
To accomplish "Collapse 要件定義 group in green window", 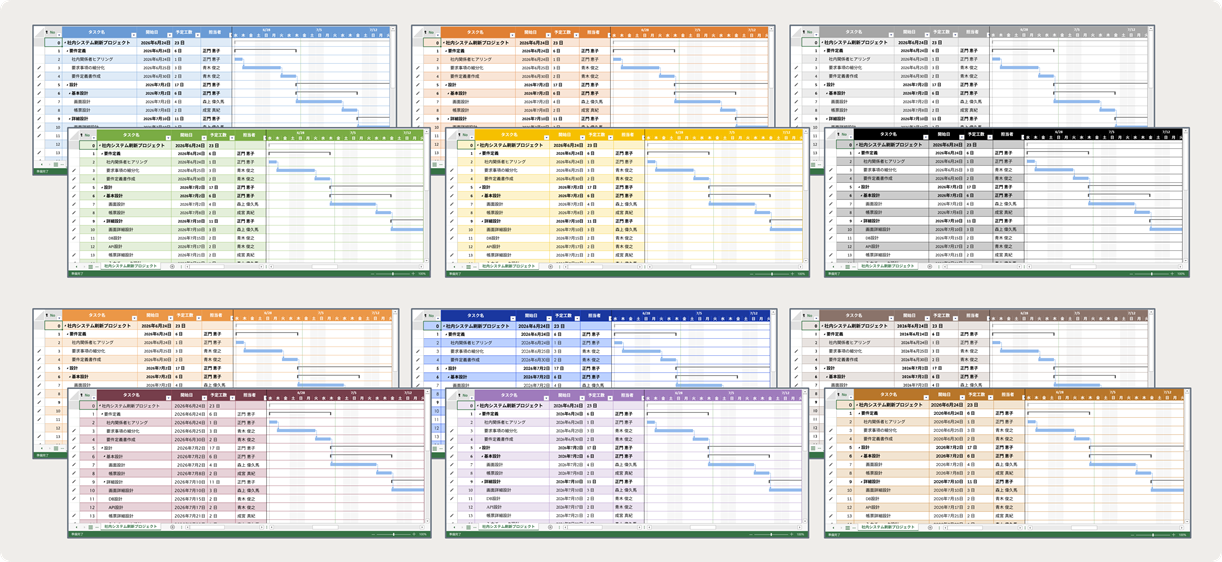I will click(102, 154).
